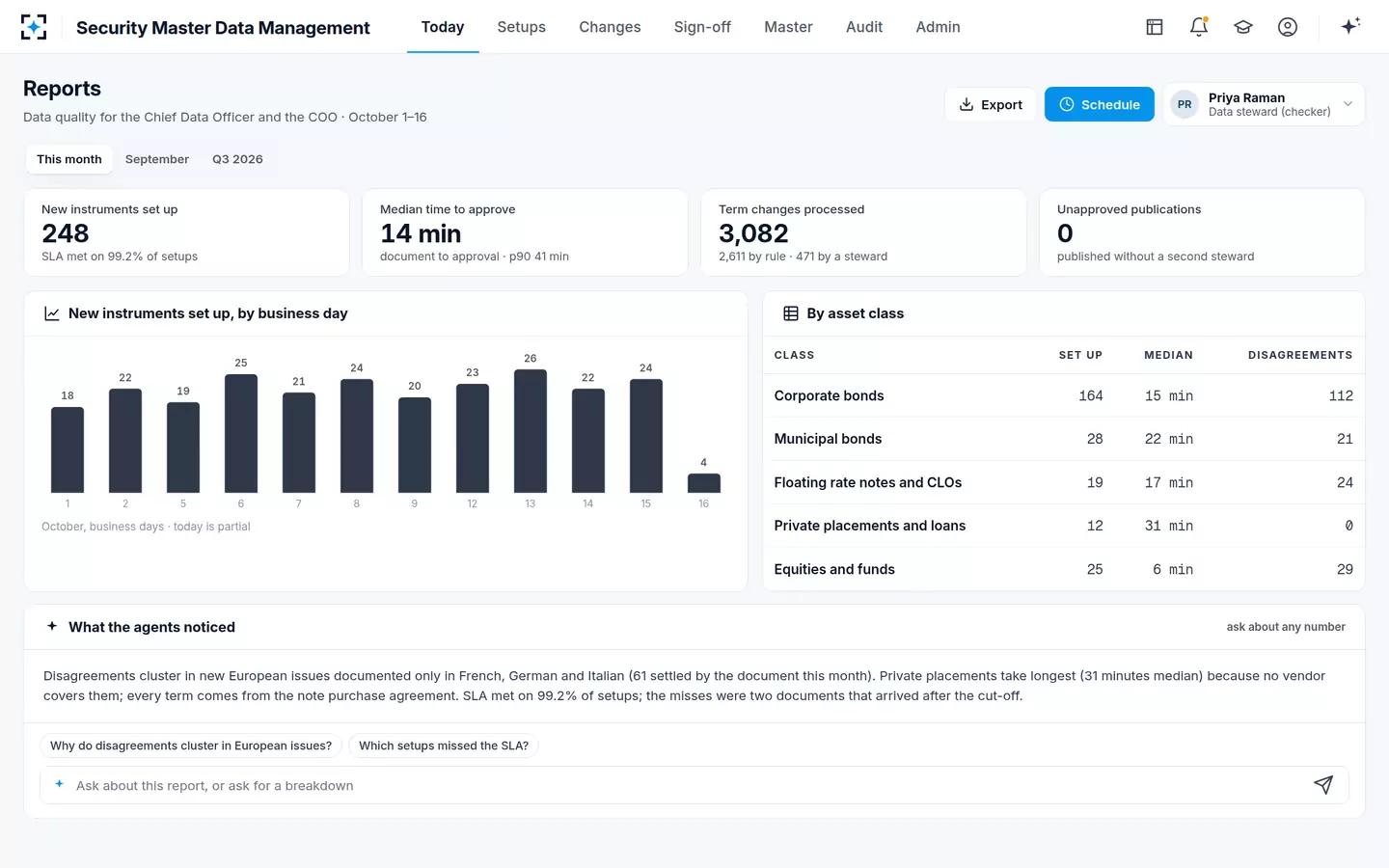The height and width of the screenshot is (868, 1389).
Task: Select the Corporate bonds row label
Action: tap(829, 395)
